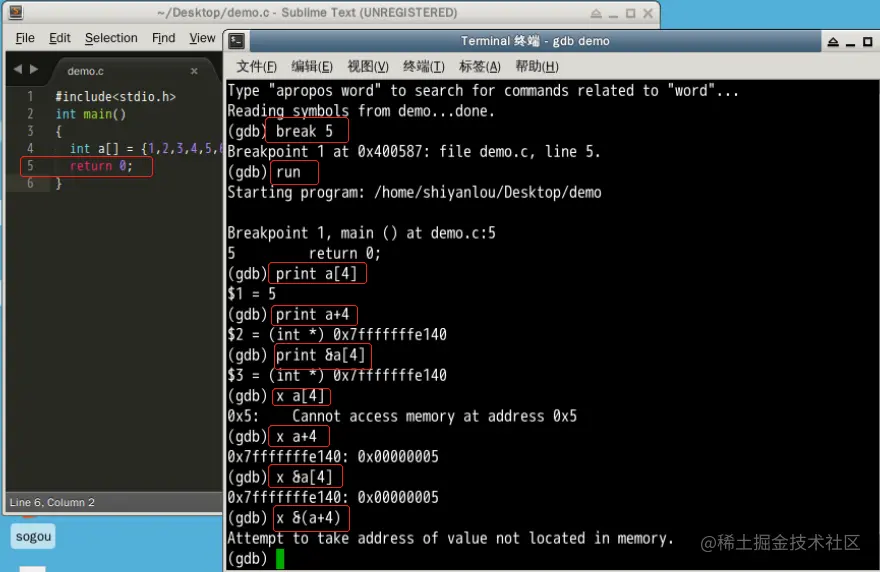Click 'Breakpoint 1 at 0x400587' output line

[x=414, y=152]
